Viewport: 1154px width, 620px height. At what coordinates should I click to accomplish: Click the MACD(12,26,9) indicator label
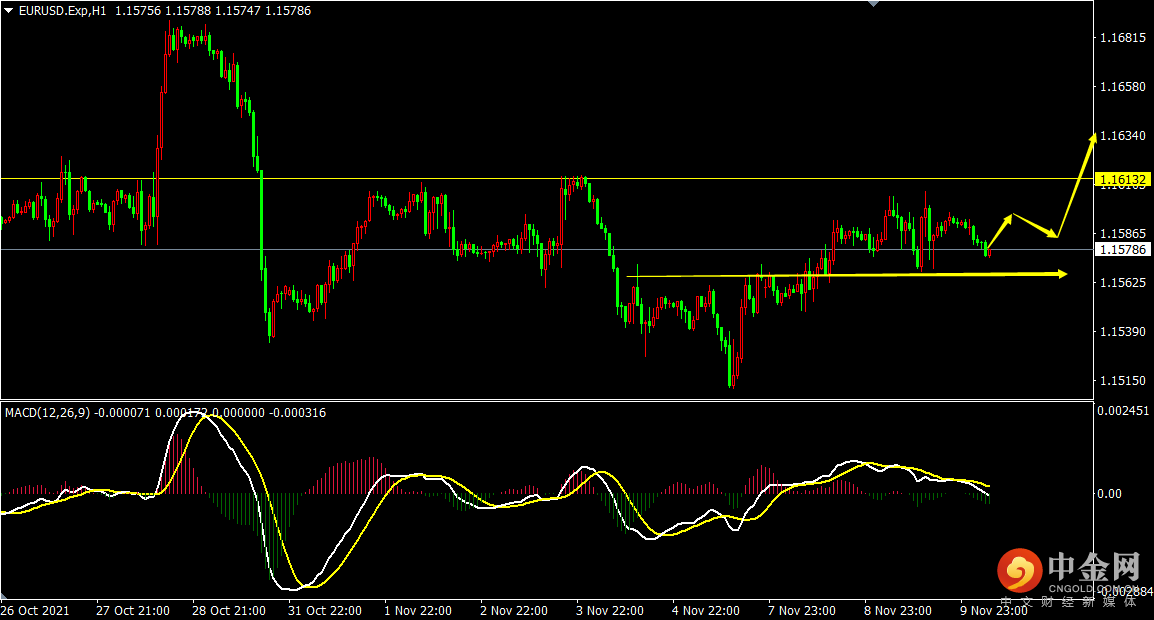coord(47,413)
